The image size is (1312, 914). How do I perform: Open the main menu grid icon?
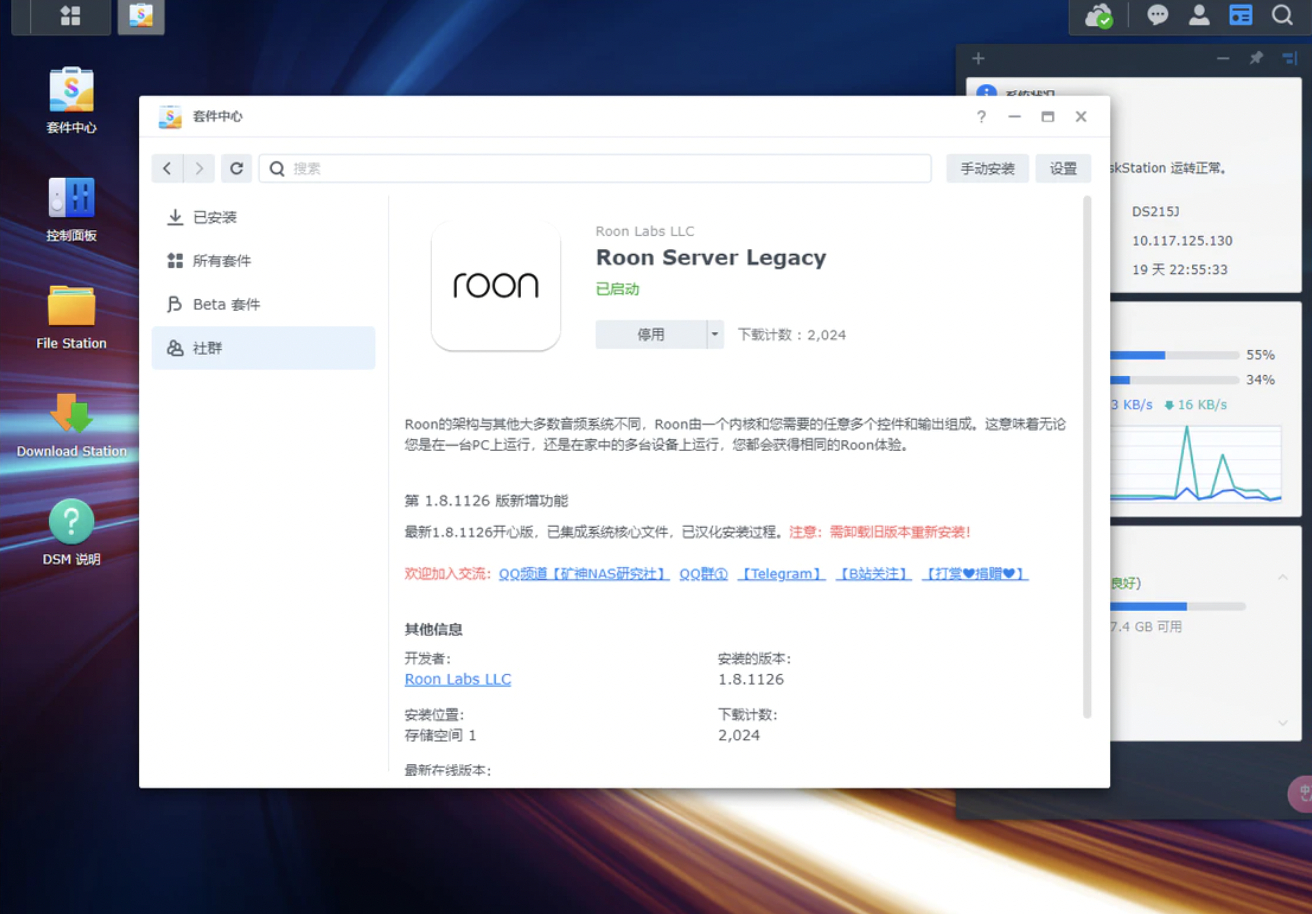(70, 16)
